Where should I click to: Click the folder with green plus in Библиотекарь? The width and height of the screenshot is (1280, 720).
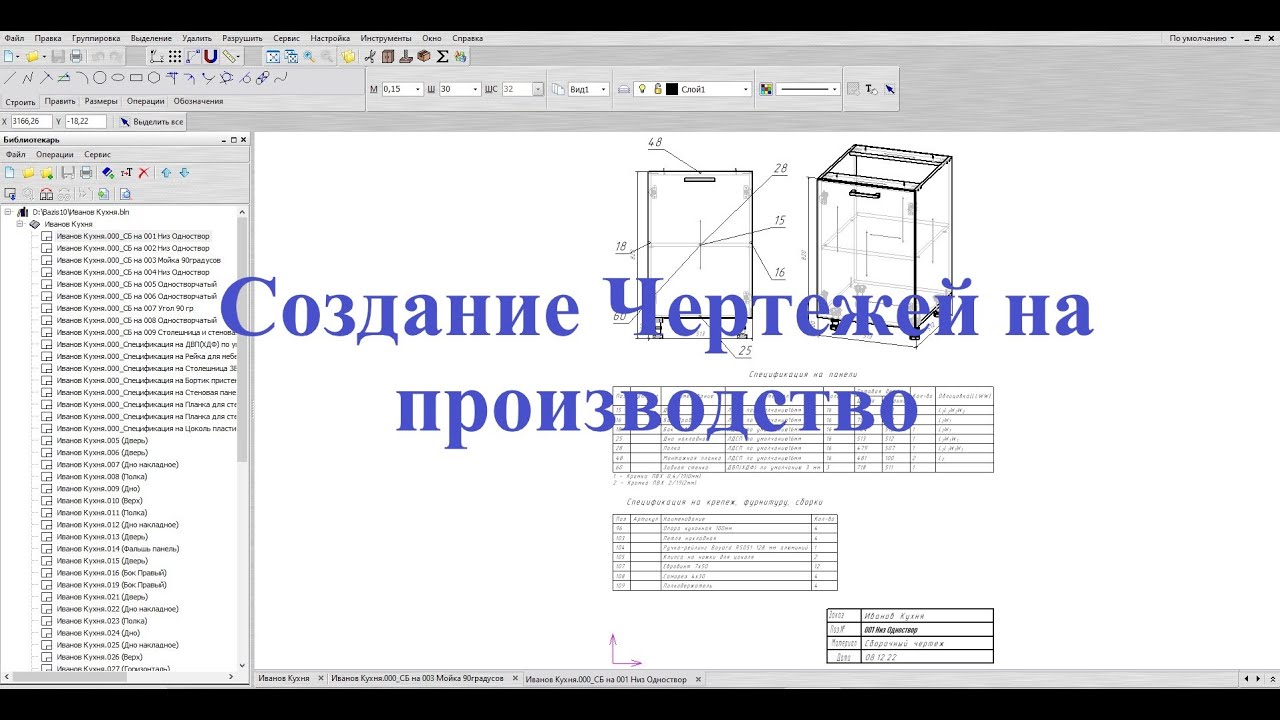coord(46,173)
